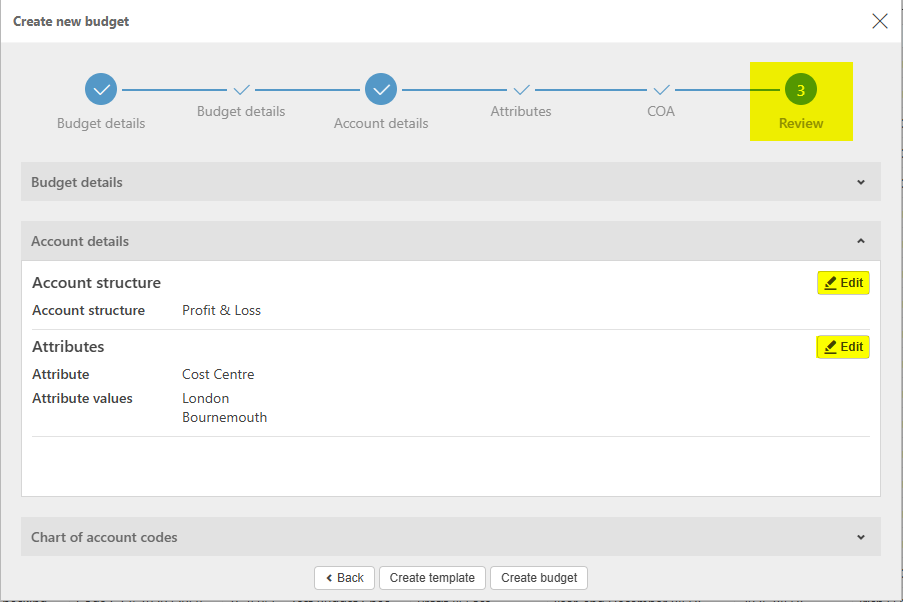Click pencil icon on Account structure Edit

click(830, 283)
